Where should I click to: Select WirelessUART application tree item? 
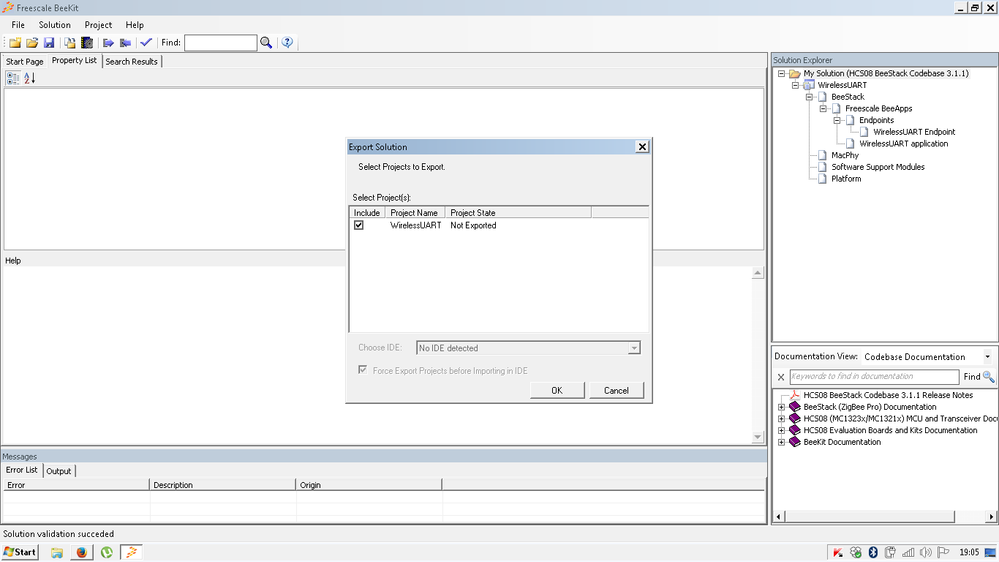pyautogui.click(x=903, y=144)
